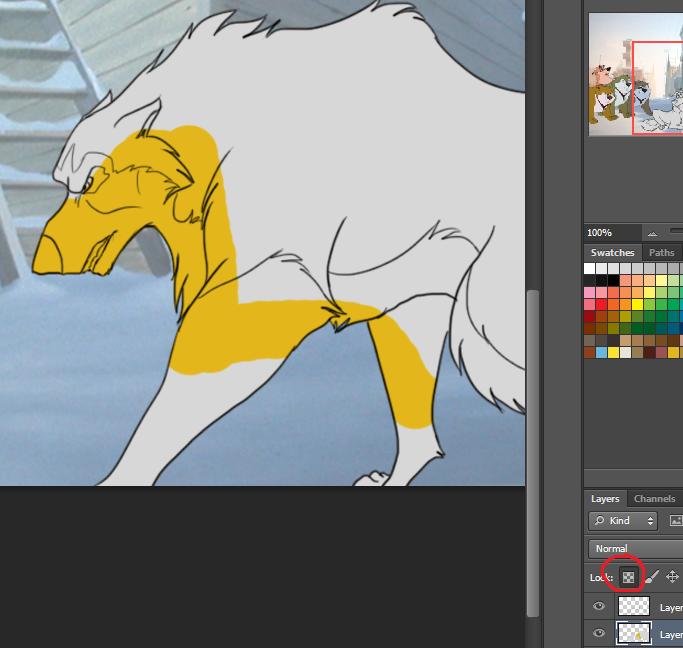This screenshot has width=683, height=648.
Task: Open the Normal blend mode dropdown
Action: (x=636, y=549)
